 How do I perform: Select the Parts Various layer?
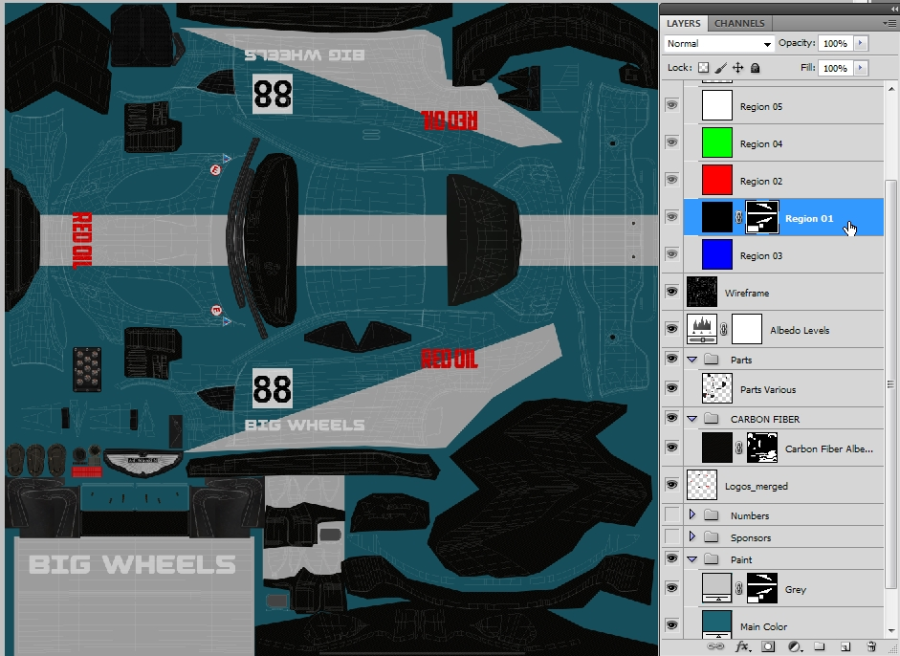coord(783,389)
